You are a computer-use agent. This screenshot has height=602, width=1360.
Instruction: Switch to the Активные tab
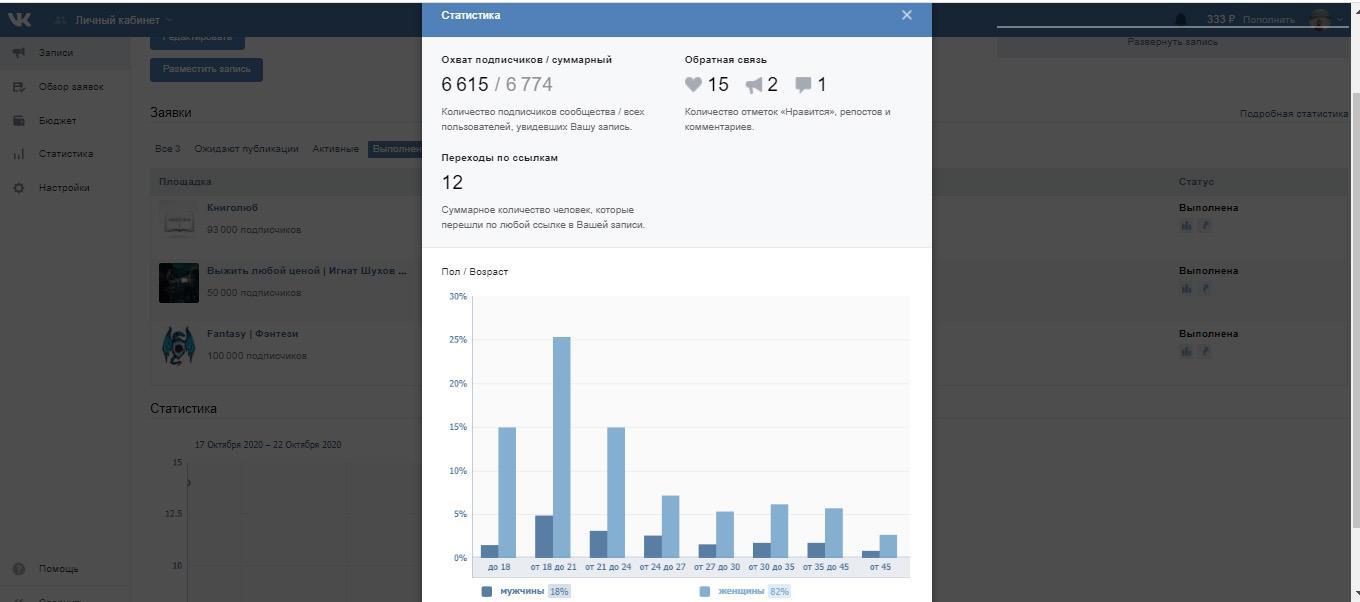[x=335, y=149]
